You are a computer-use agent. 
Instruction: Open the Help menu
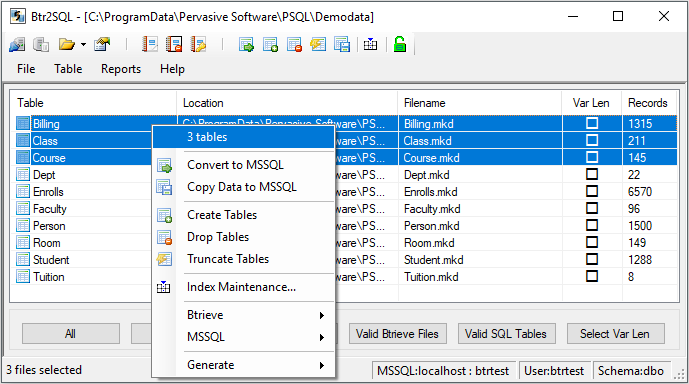[x=172, y=69]
